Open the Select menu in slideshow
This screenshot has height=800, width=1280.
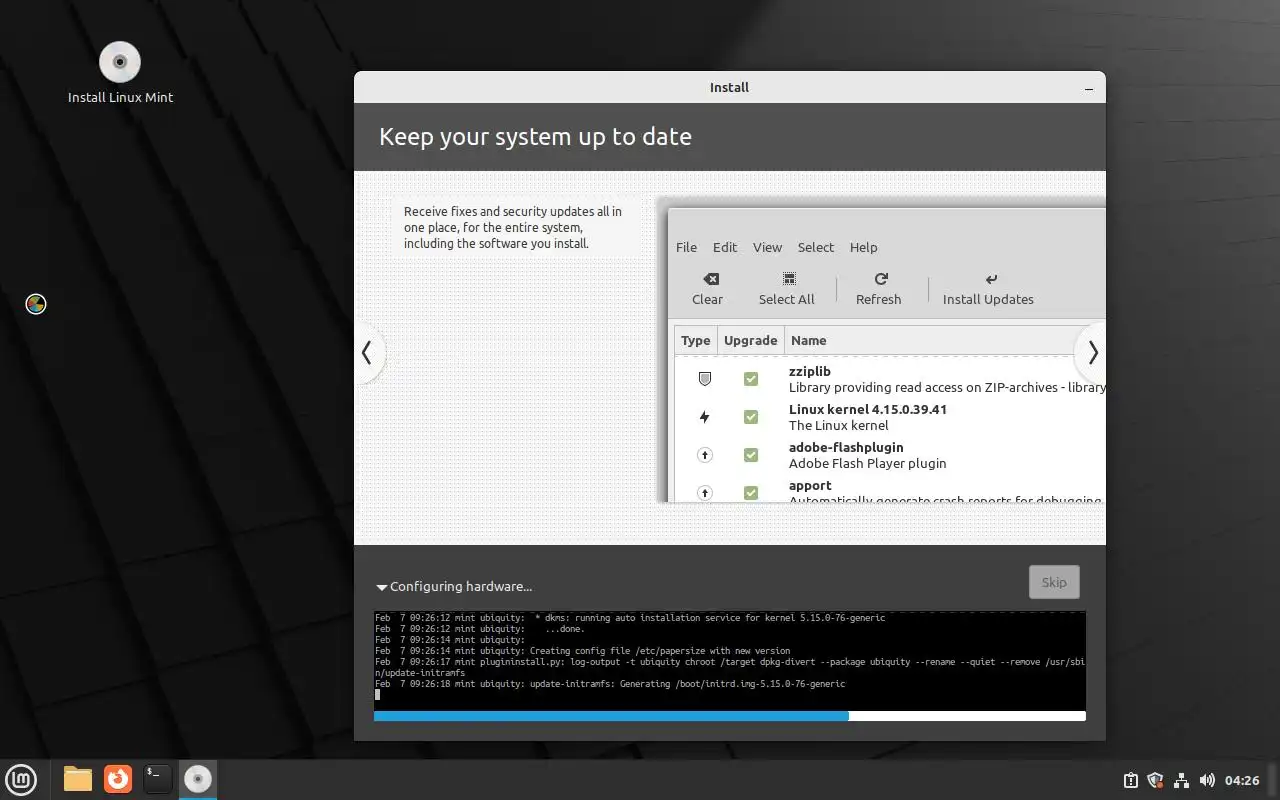(x=816, y=247)
